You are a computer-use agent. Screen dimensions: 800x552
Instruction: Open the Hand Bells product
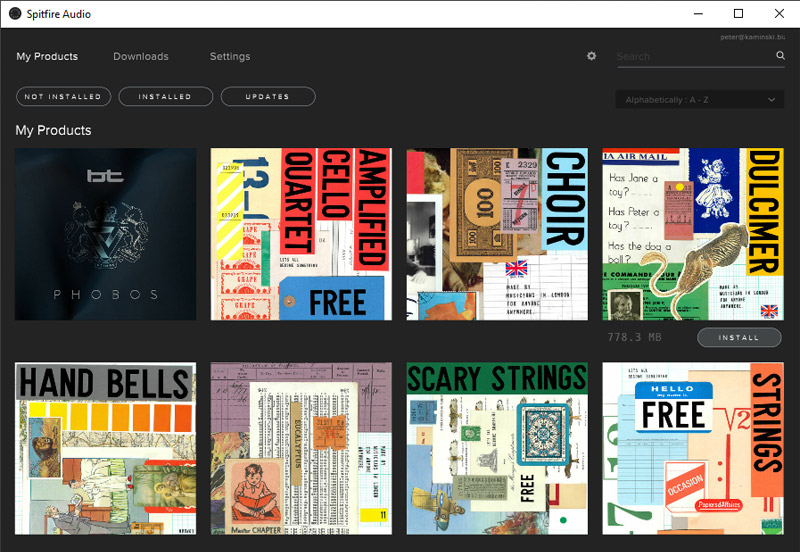tap(105, 448)
